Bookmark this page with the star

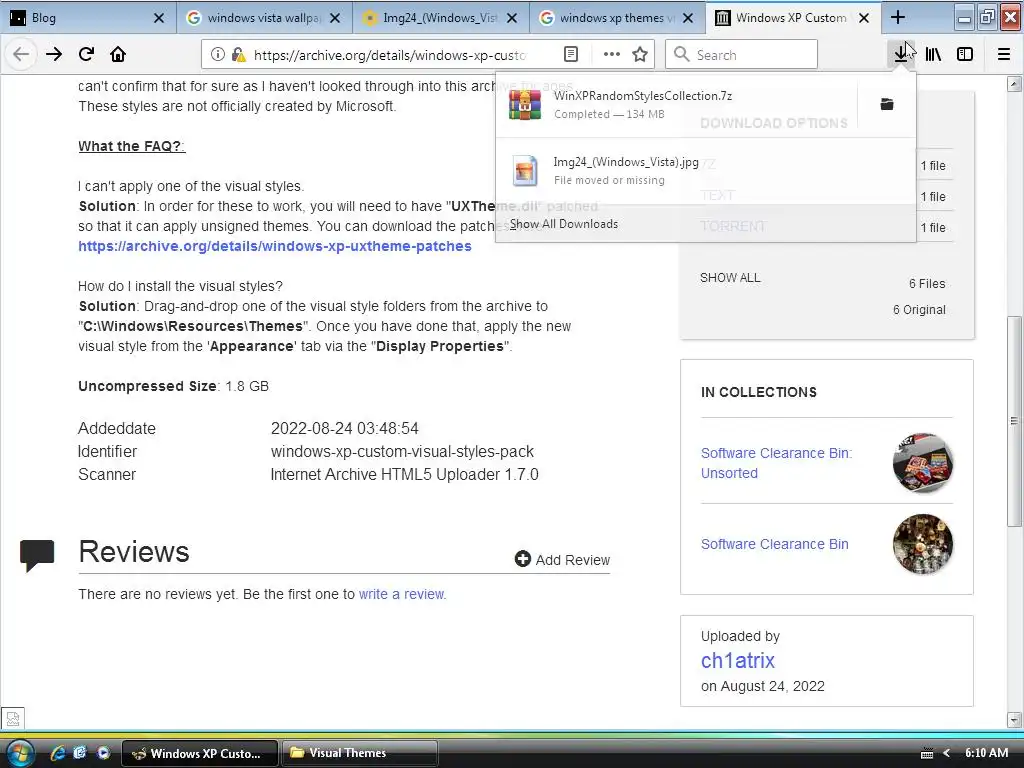pyautogui.click(x=640, y=54)
